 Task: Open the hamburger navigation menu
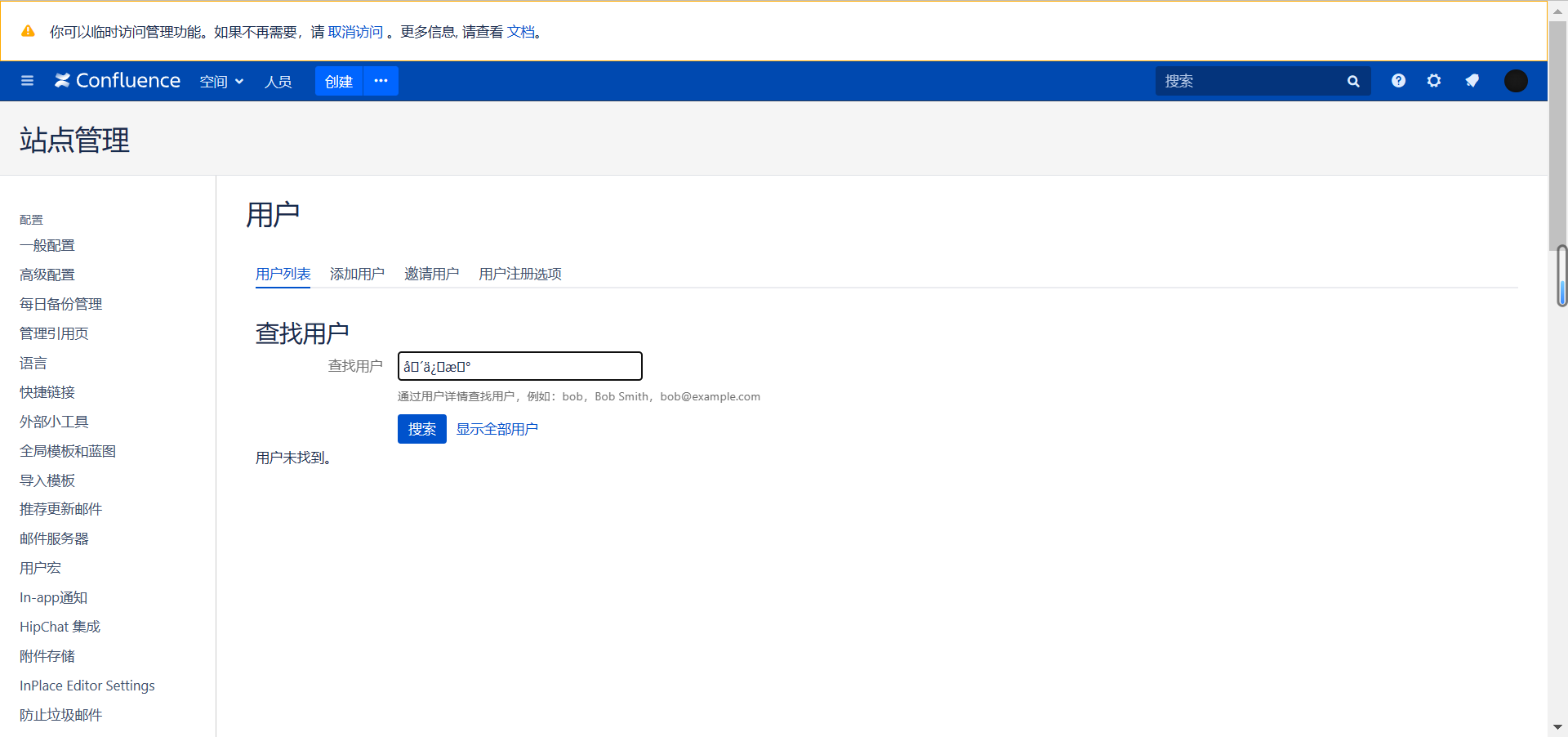coord(27,81)
